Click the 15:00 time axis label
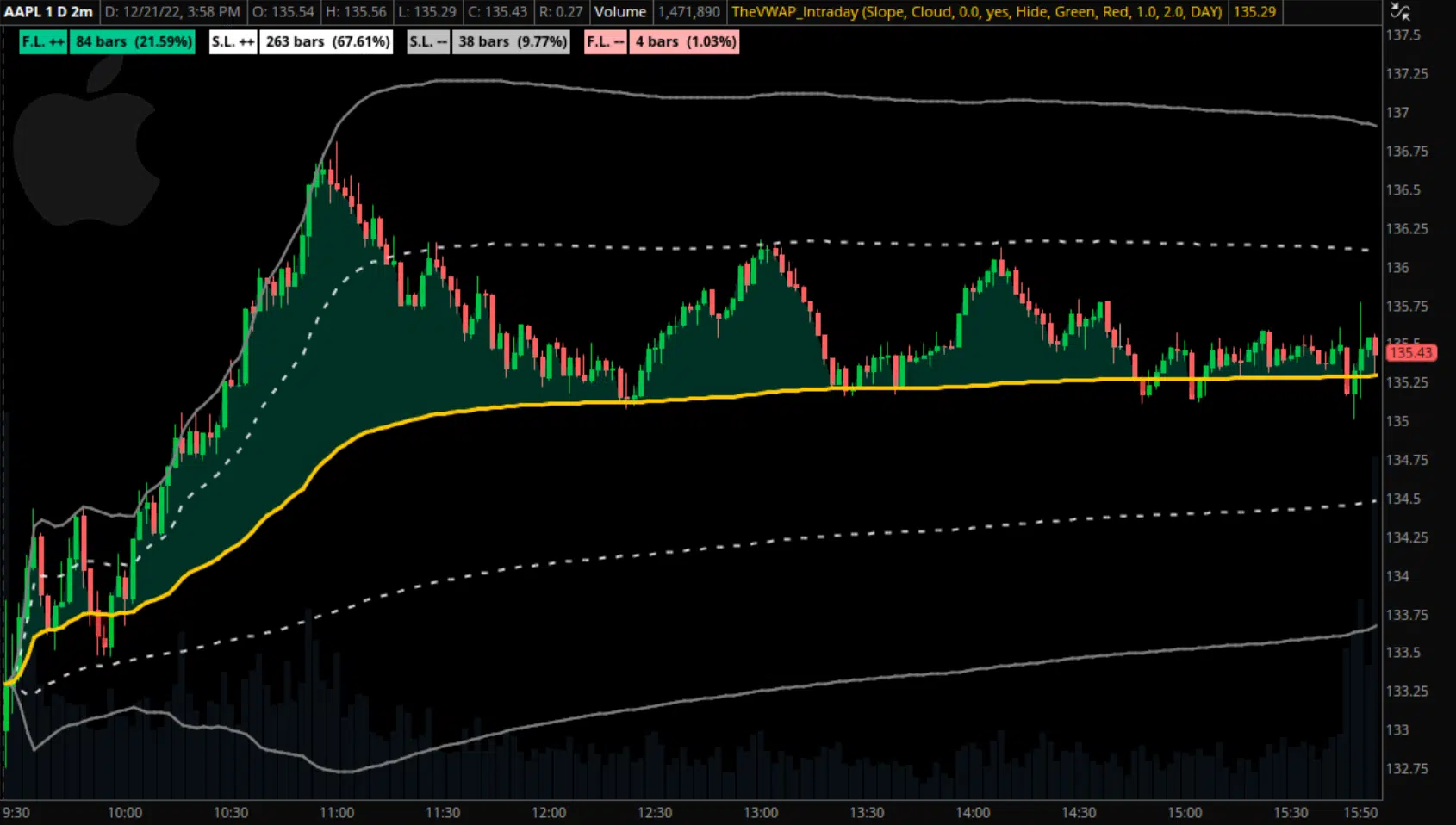This screenshot has width=1456, height=825. coord(1185,812)
